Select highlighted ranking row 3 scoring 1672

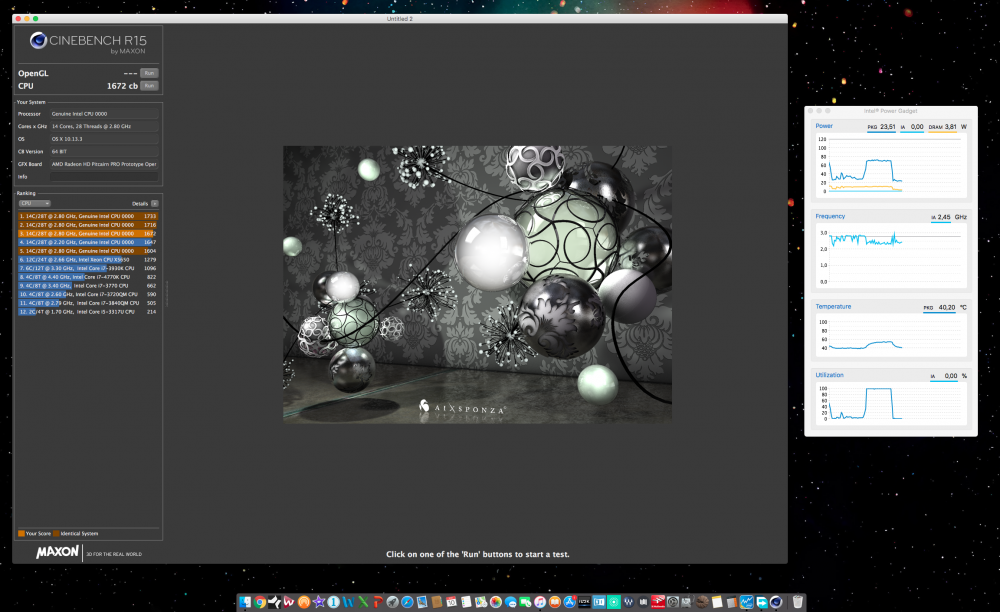click(x=88, y=233)
